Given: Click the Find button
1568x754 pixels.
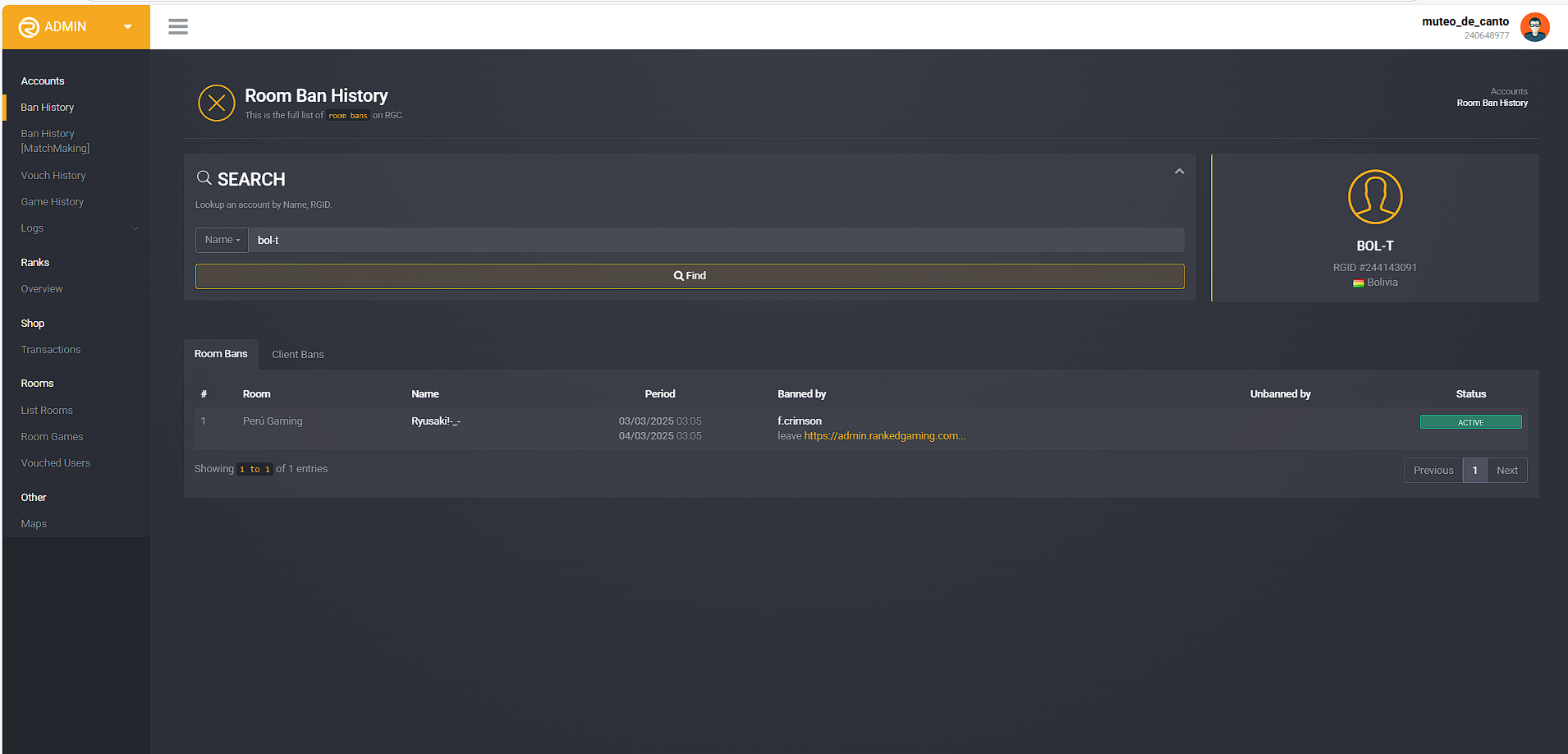Looking at the screenshot, I should (x=690, y=276).
